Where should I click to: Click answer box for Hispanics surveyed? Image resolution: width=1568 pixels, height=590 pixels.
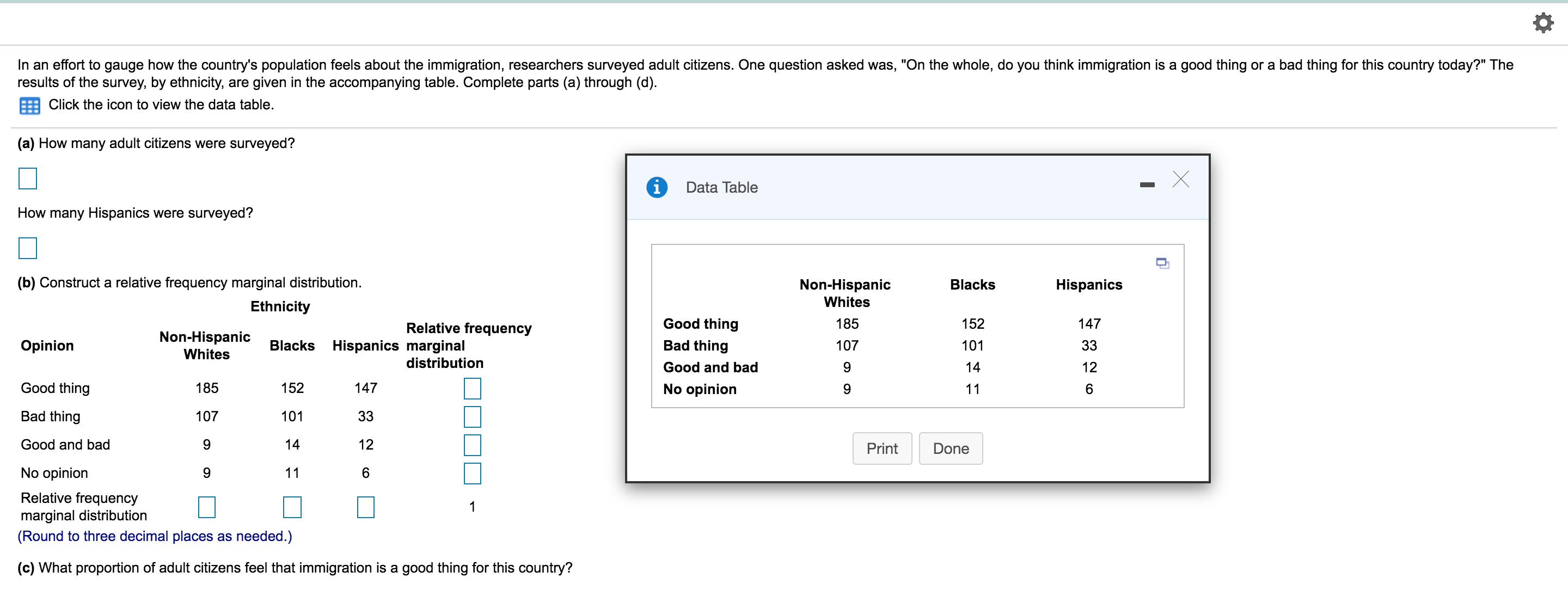[27, 248]
